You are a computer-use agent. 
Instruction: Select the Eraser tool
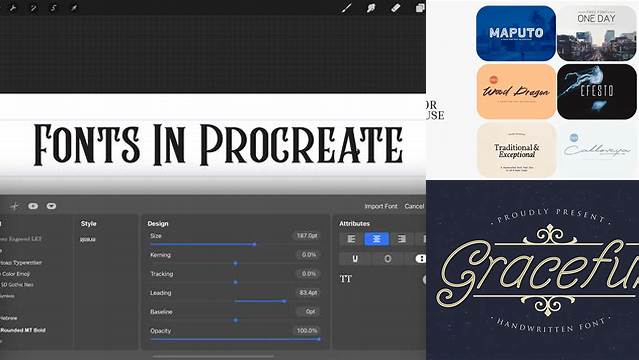coord(395,8)
